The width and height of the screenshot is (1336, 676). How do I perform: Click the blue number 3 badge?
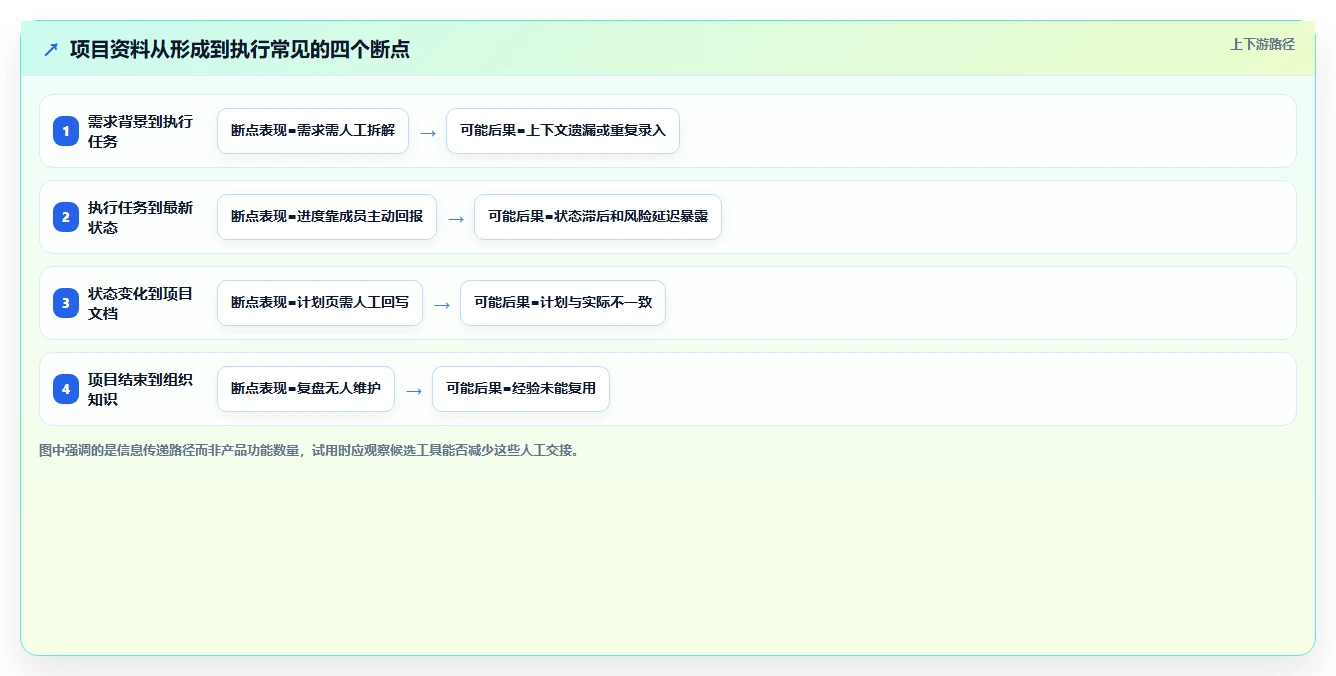pos(66,303)
